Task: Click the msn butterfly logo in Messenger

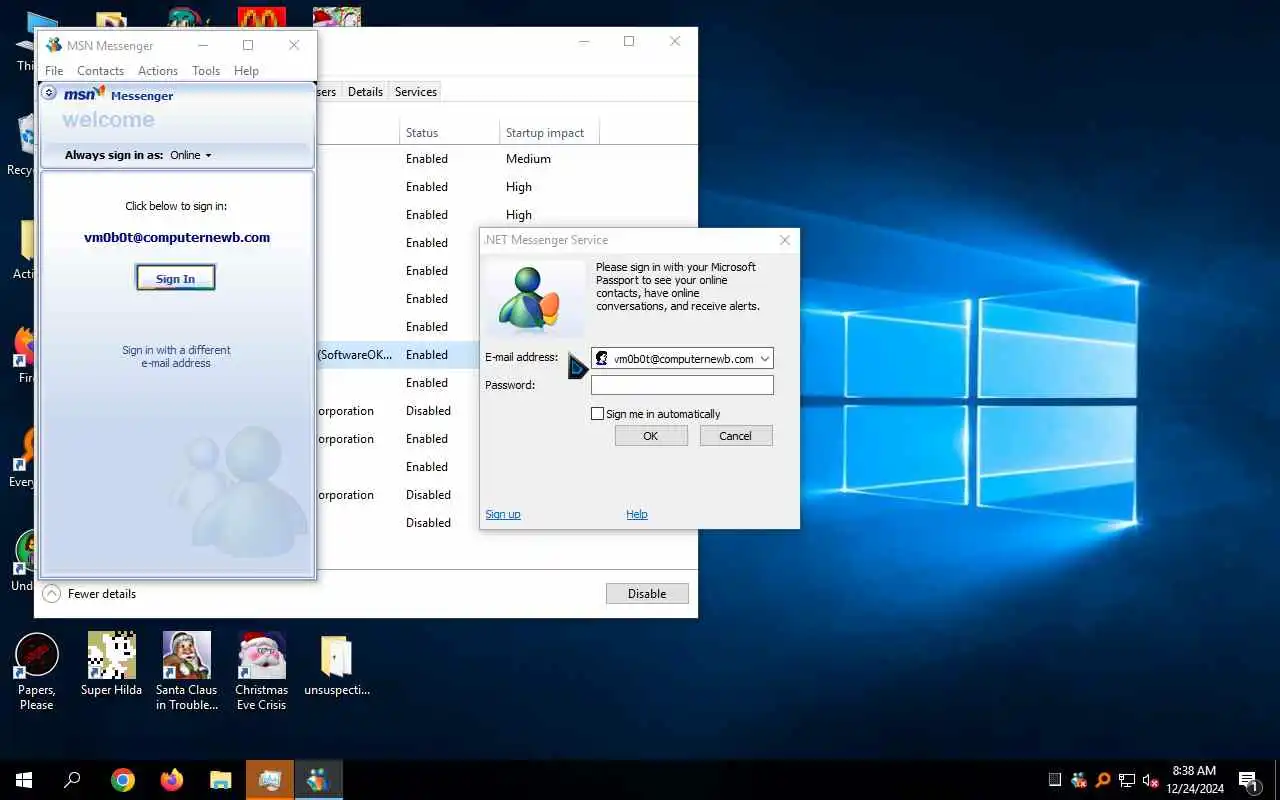Action: click(84, 94)
